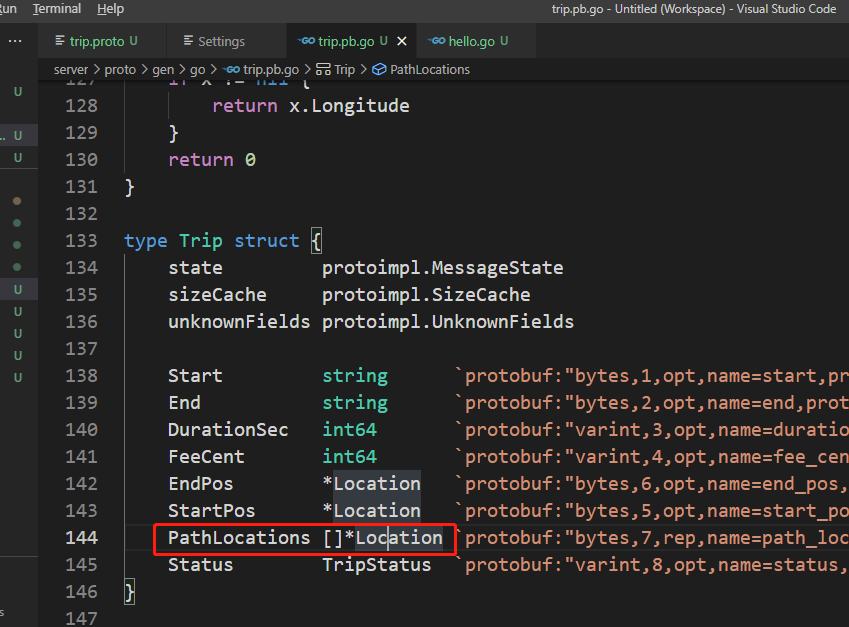Expand the go folder in the breadcrumb
This screenshot has width=849, height=627.
(x=197, y=69)
